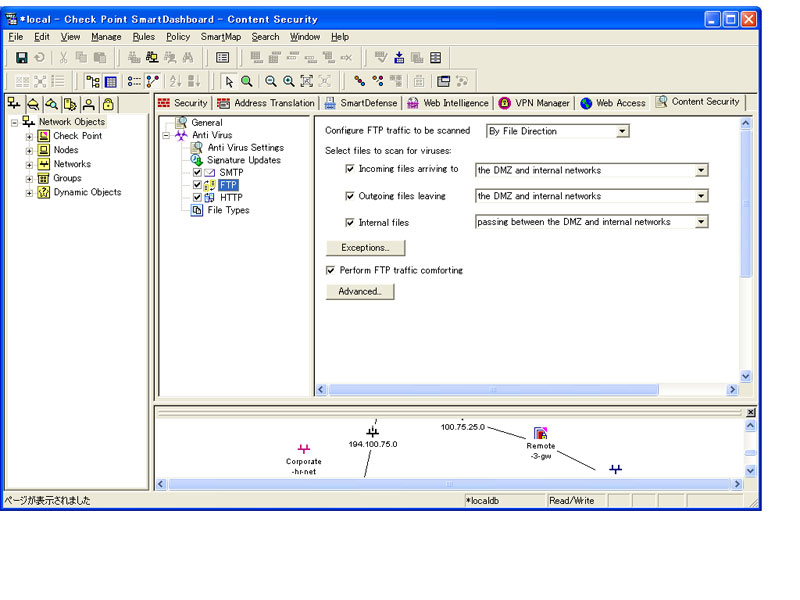Open the Policy menu

point(178,37)
